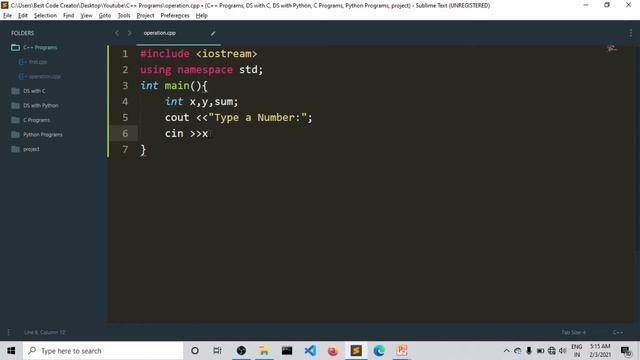Switch to the operation.cpp tab
The width and height of the screenshot is (640, 360).
[x=160, y=33]
